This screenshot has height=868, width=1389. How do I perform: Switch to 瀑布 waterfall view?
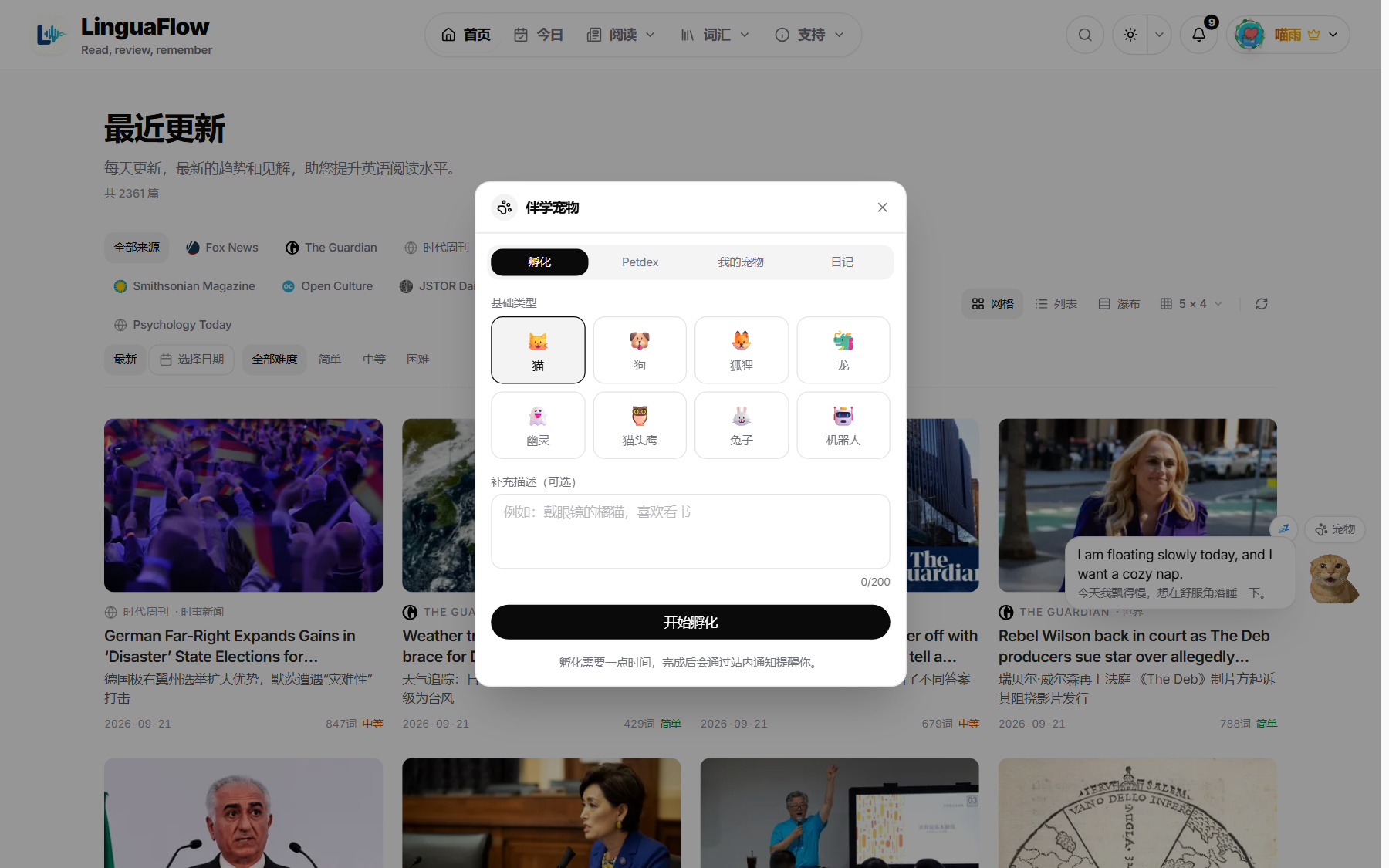(x=1120, y=304)
